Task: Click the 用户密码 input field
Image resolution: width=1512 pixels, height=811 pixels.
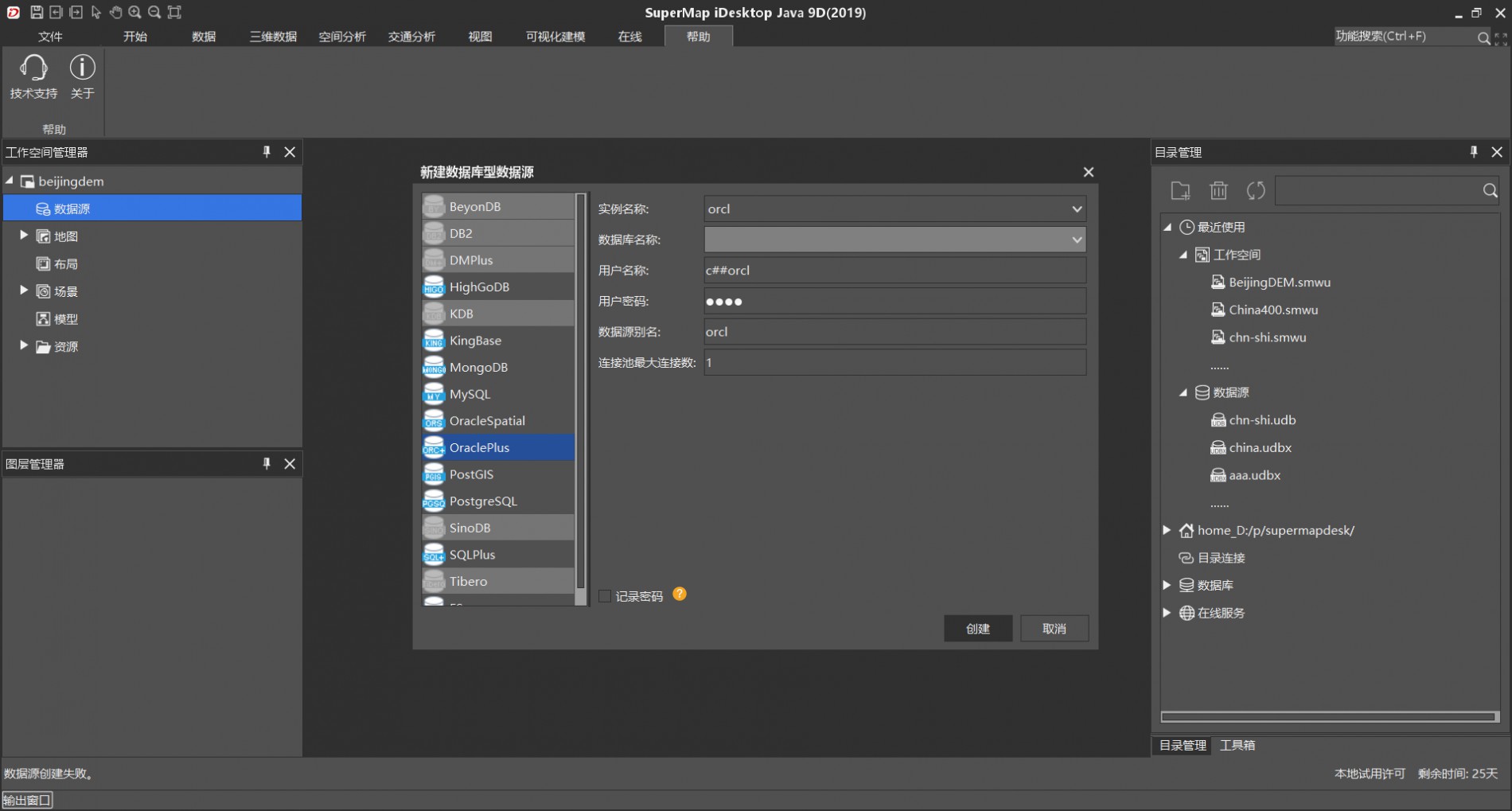Action: point(895,301)
